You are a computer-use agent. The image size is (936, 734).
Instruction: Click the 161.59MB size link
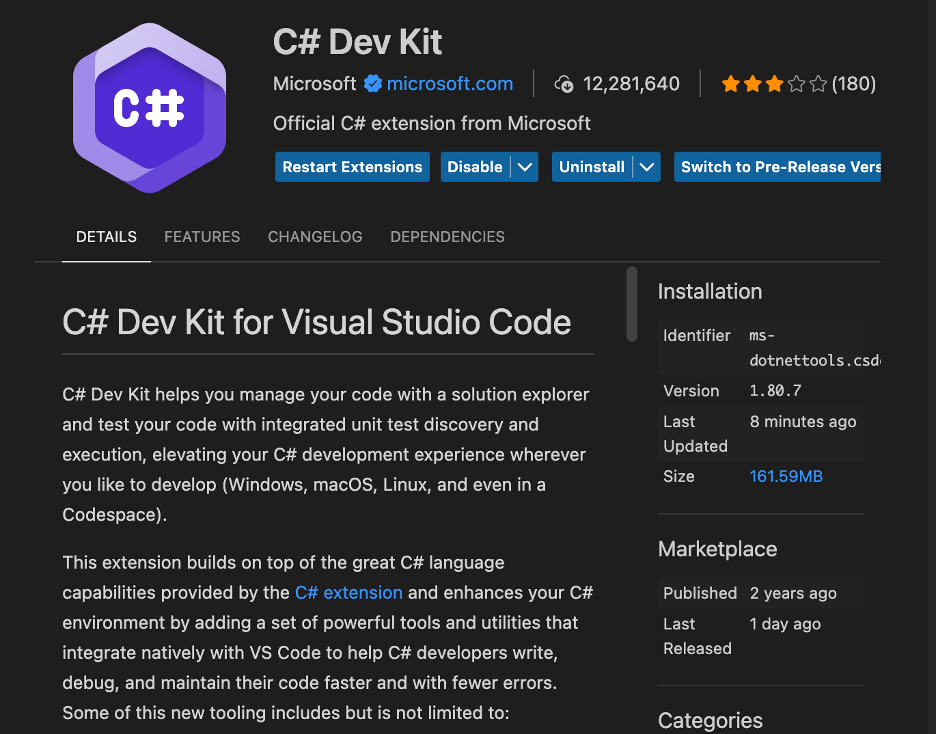point(786,476)
